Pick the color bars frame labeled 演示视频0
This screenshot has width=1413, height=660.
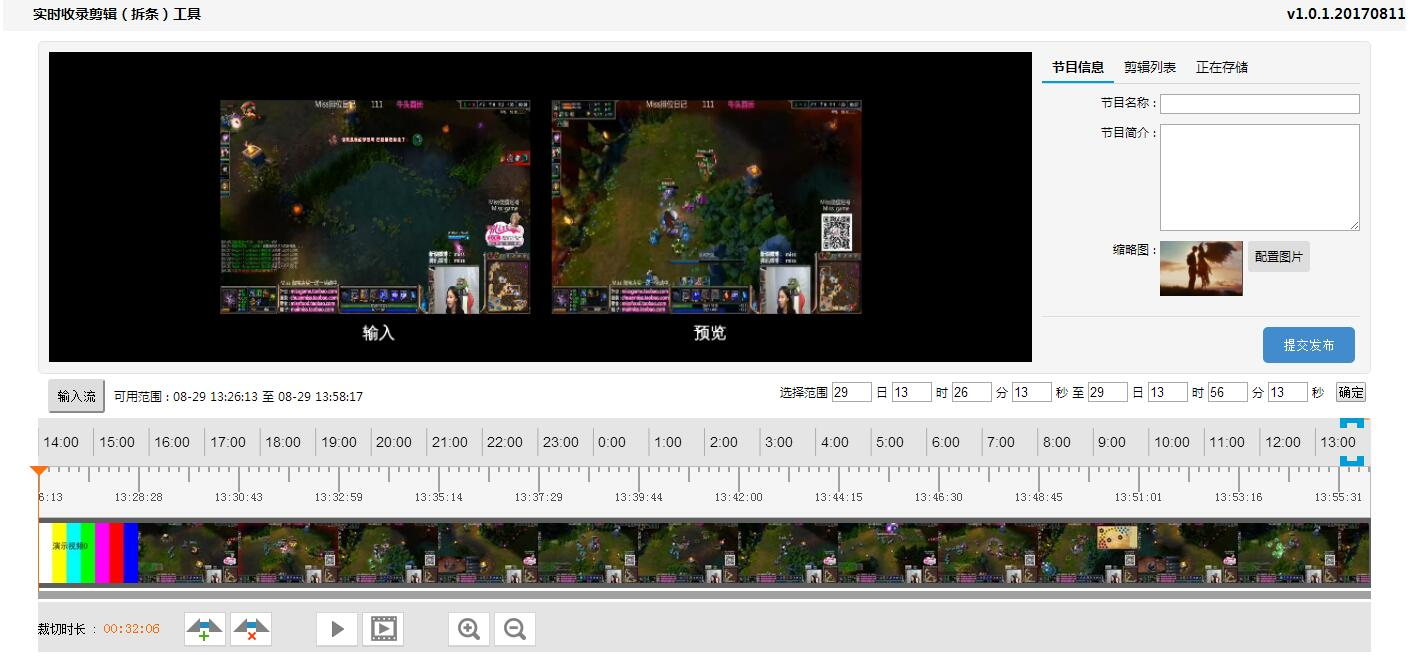coord(88,552)
